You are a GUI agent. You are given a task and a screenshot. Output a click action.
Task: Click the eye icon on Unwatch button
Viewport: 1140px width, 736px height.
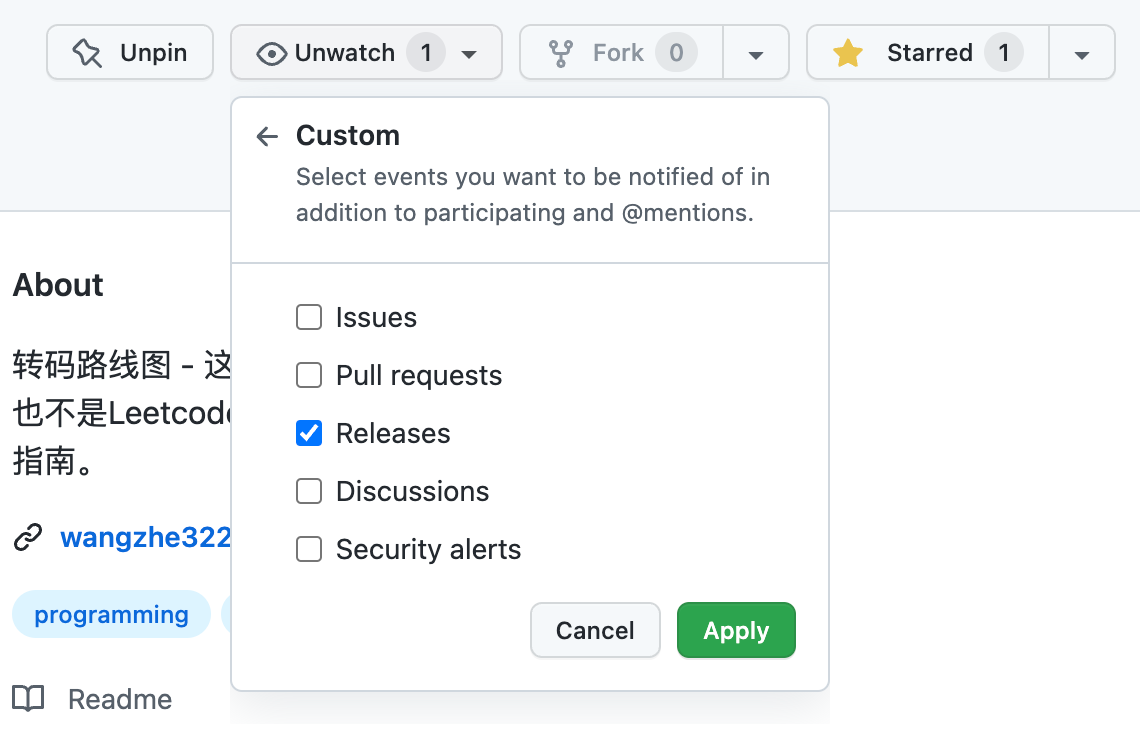pyautogui.click(x=271, y=53)
